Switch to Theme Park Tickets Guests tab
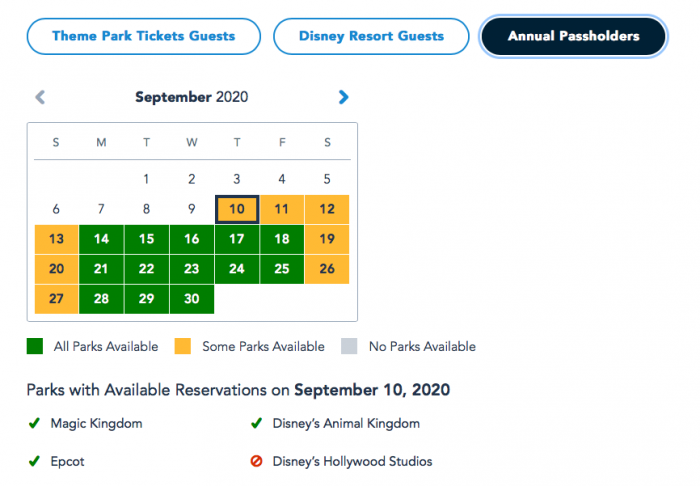Viewport: 700px width, 486px height. (x=143, y=37)
